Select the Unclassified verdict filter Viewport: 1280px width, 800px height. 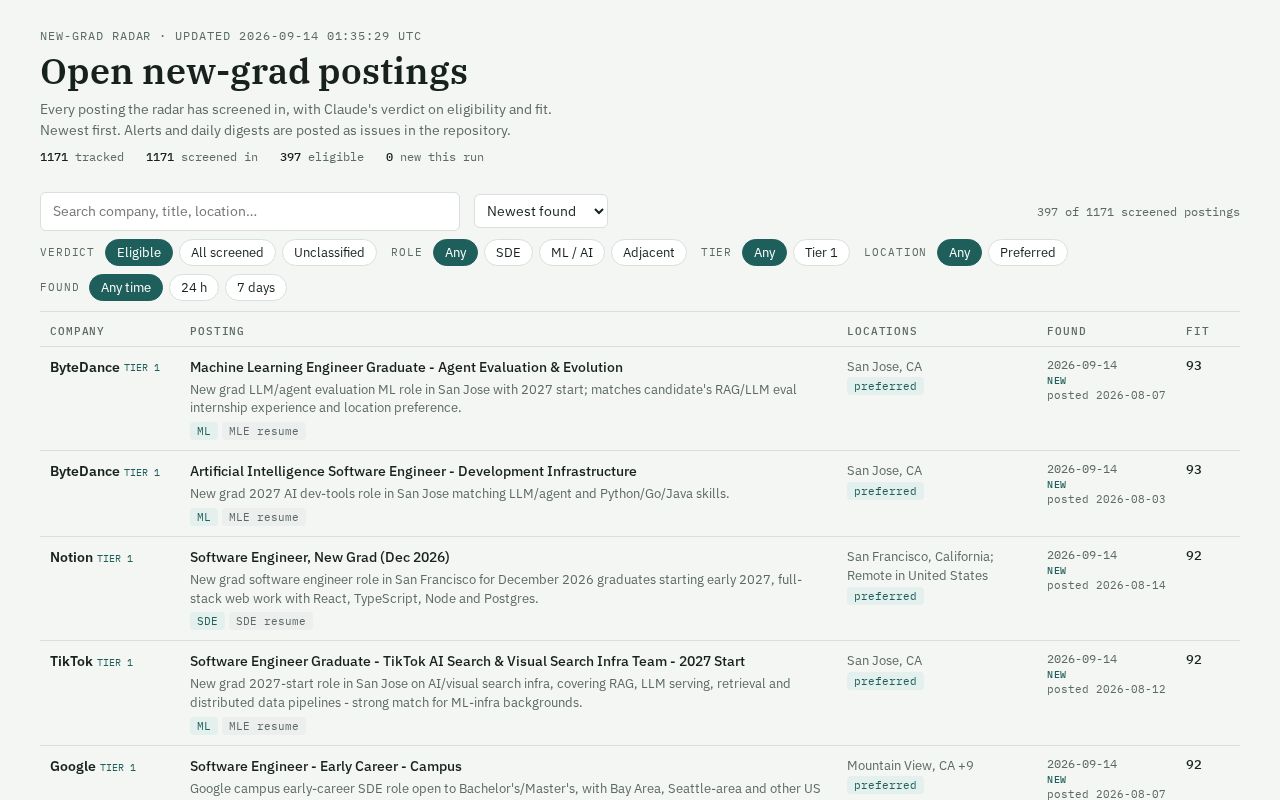pyautogui.click(x=329, y=252)
